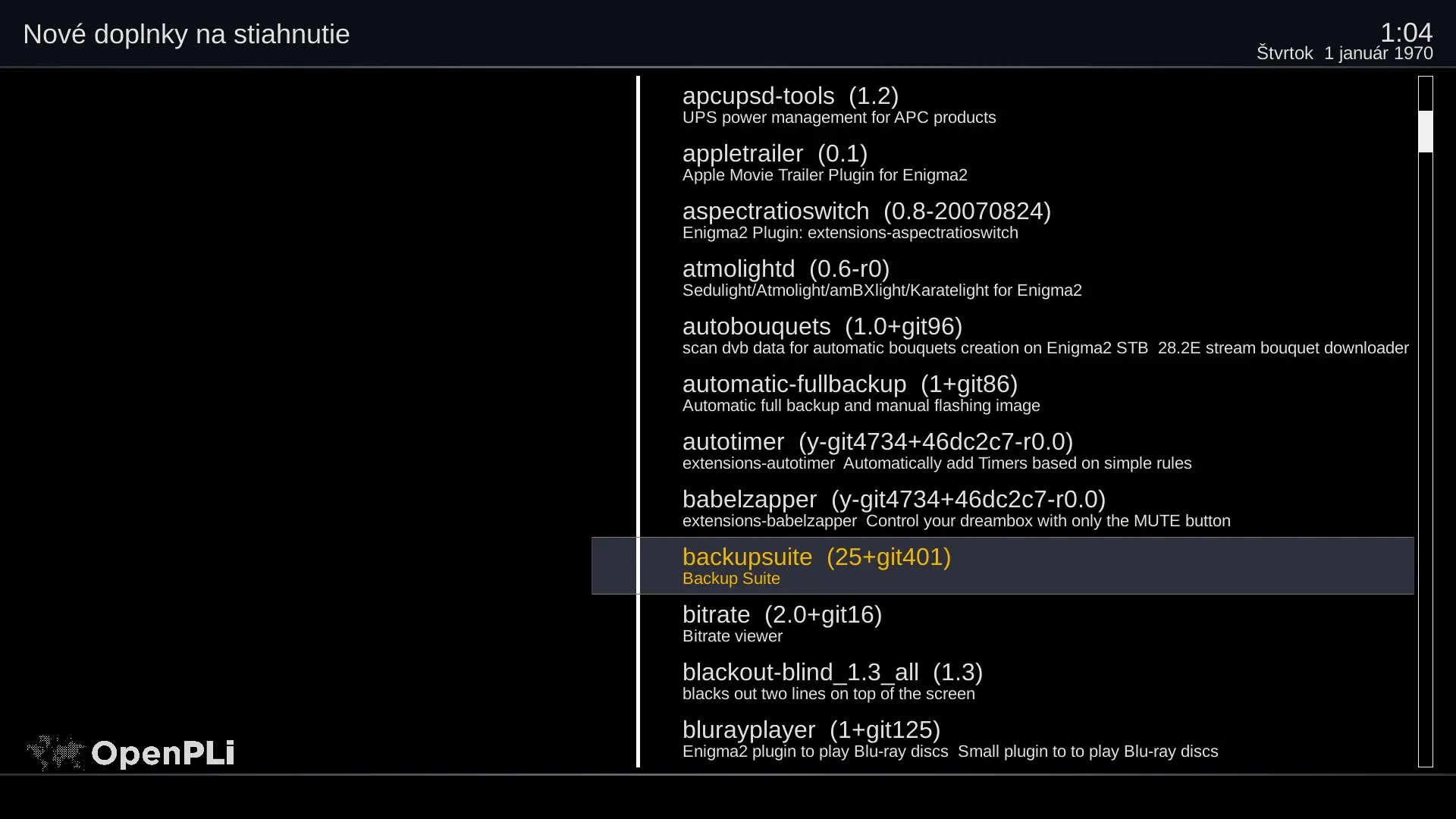Select the blurayplayer (1+git125) plugin

(x=1003, y=739)
